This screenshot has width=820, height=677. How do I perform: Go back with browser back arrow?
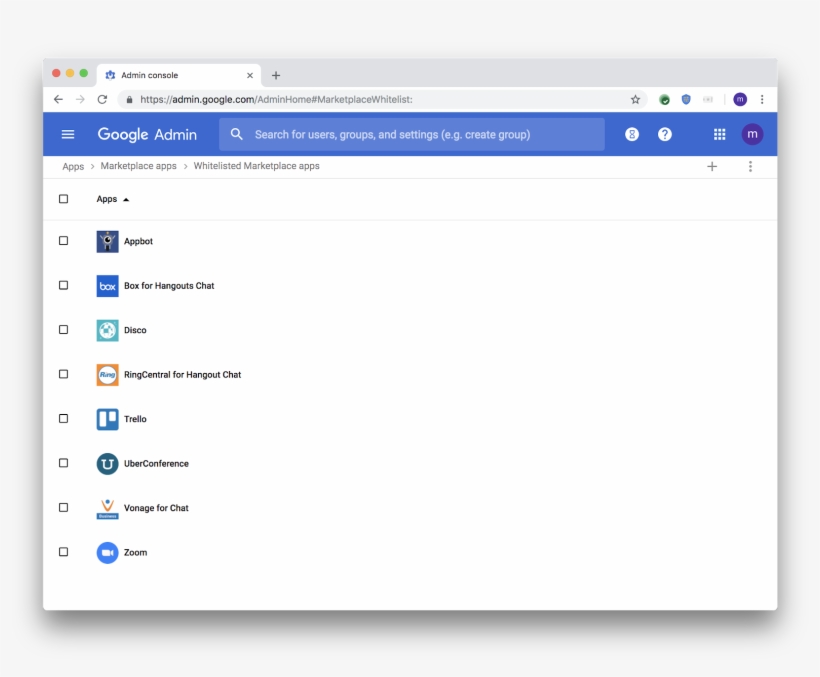[58, 99]
